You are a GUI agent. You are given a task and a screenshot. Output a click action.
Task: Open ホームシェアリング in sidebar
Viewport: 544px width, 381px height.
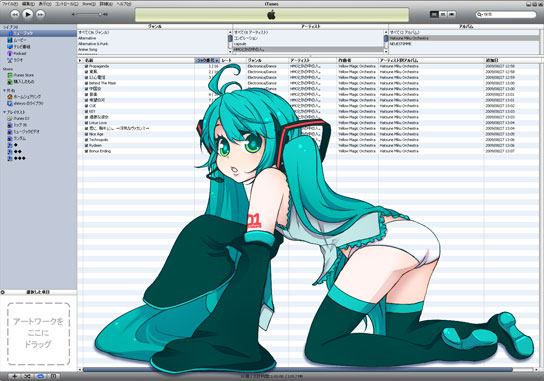[x=38, y=97]
